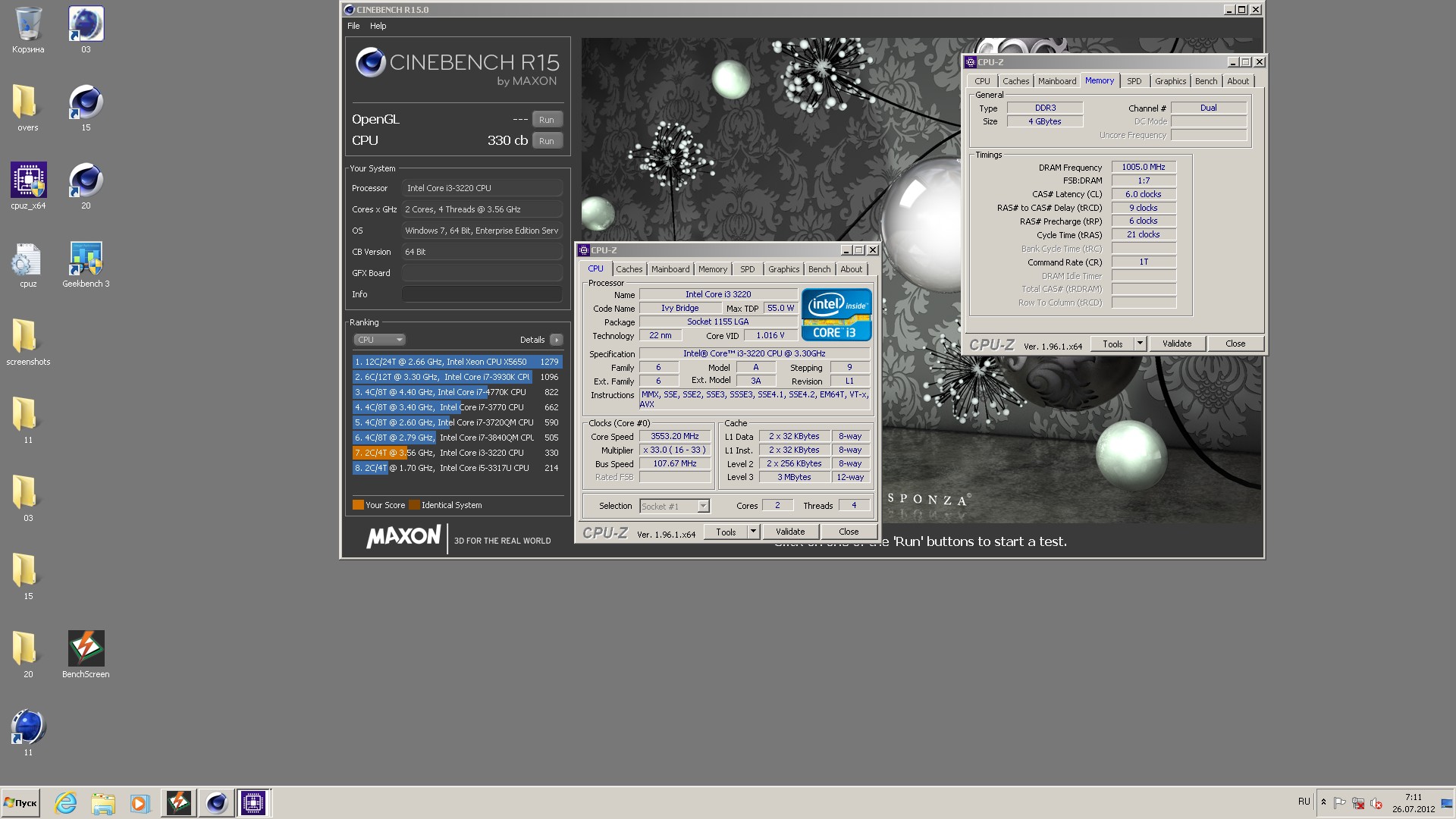Switch to SPD tab in Memory CPU-Z window

point(1134,81)
